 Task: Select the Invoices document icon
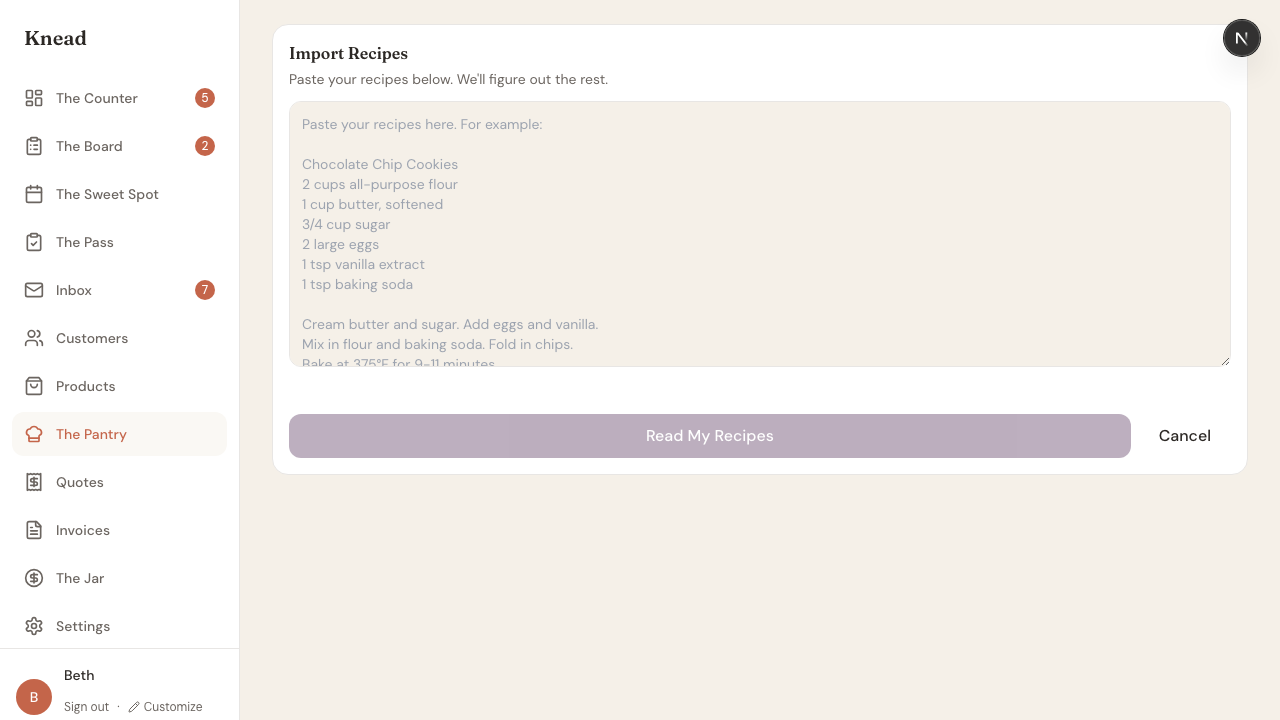tap(34, 530)
